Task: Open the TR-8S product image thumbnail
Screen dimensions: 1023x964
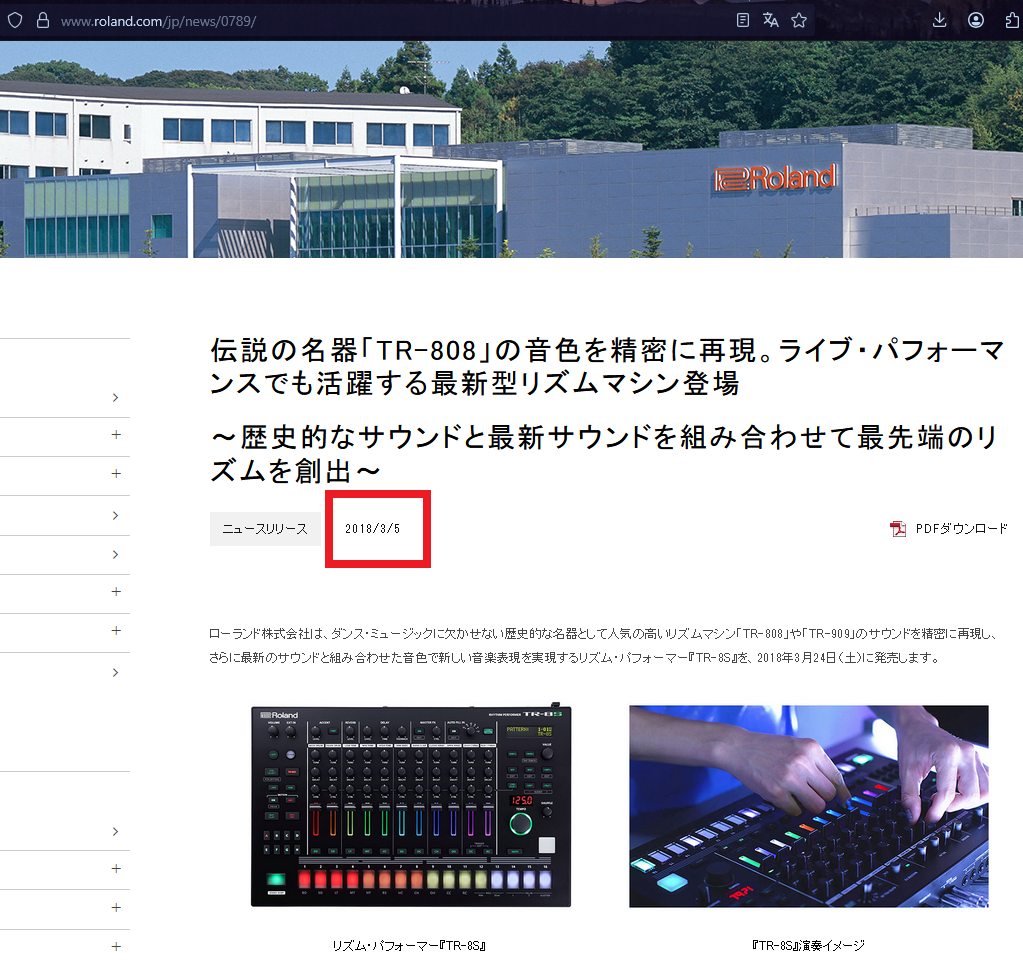Action: point(411,806)
